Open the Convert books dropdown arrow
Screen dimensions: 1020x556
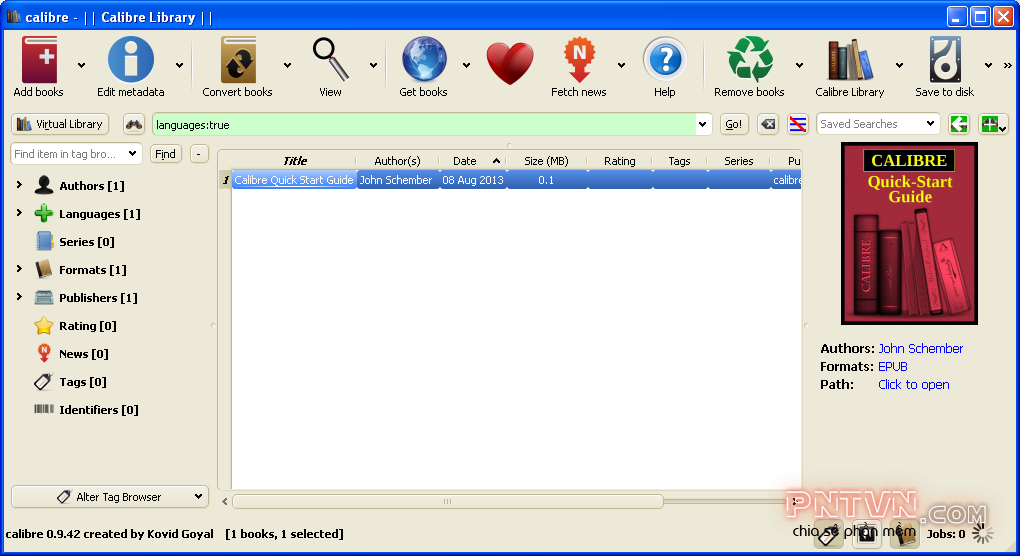[x=287, y=65]
